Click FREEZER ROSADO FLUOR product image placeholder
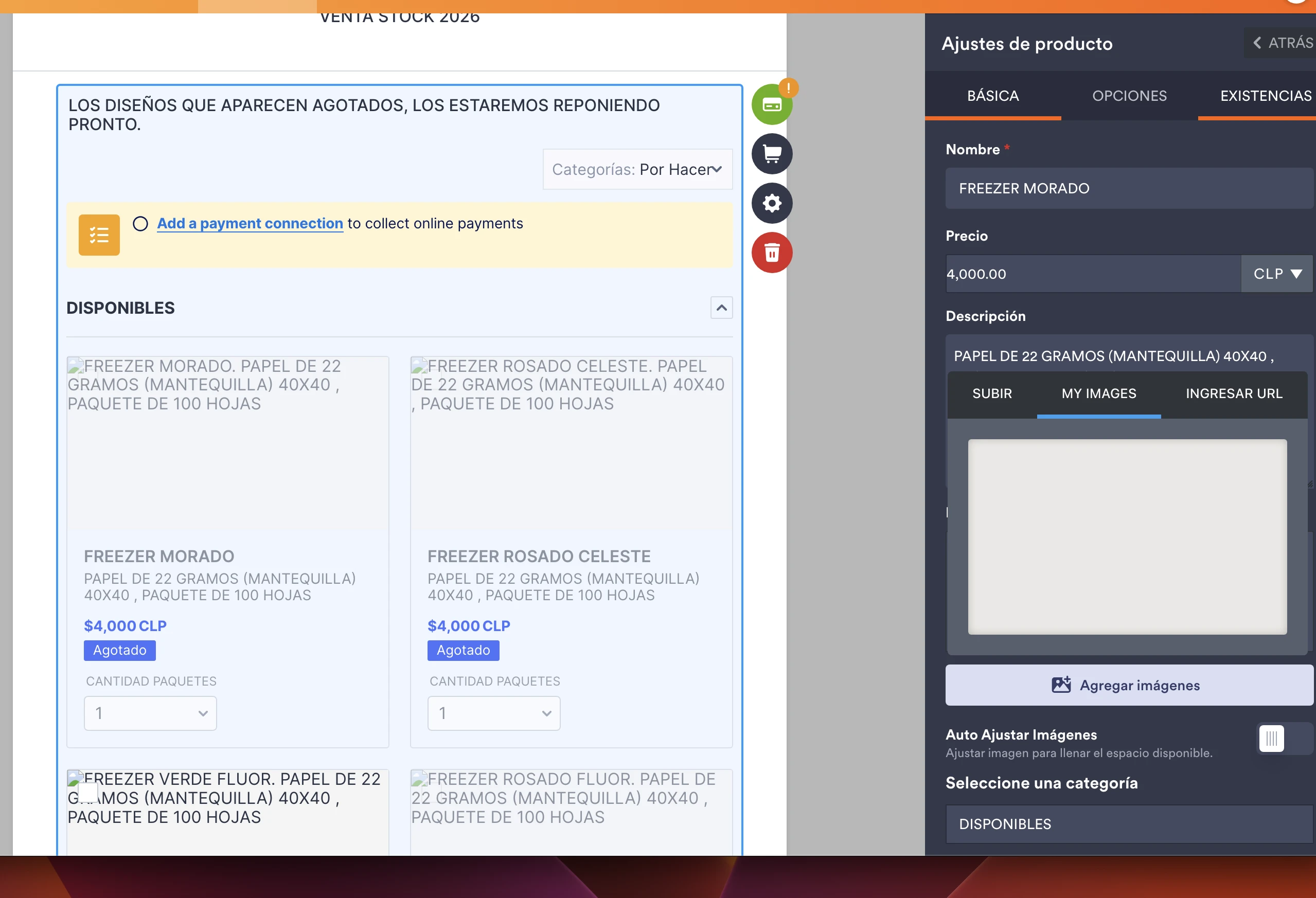Image resolution: width=1316 pixels, height=898 pixels. click(572, 812)
